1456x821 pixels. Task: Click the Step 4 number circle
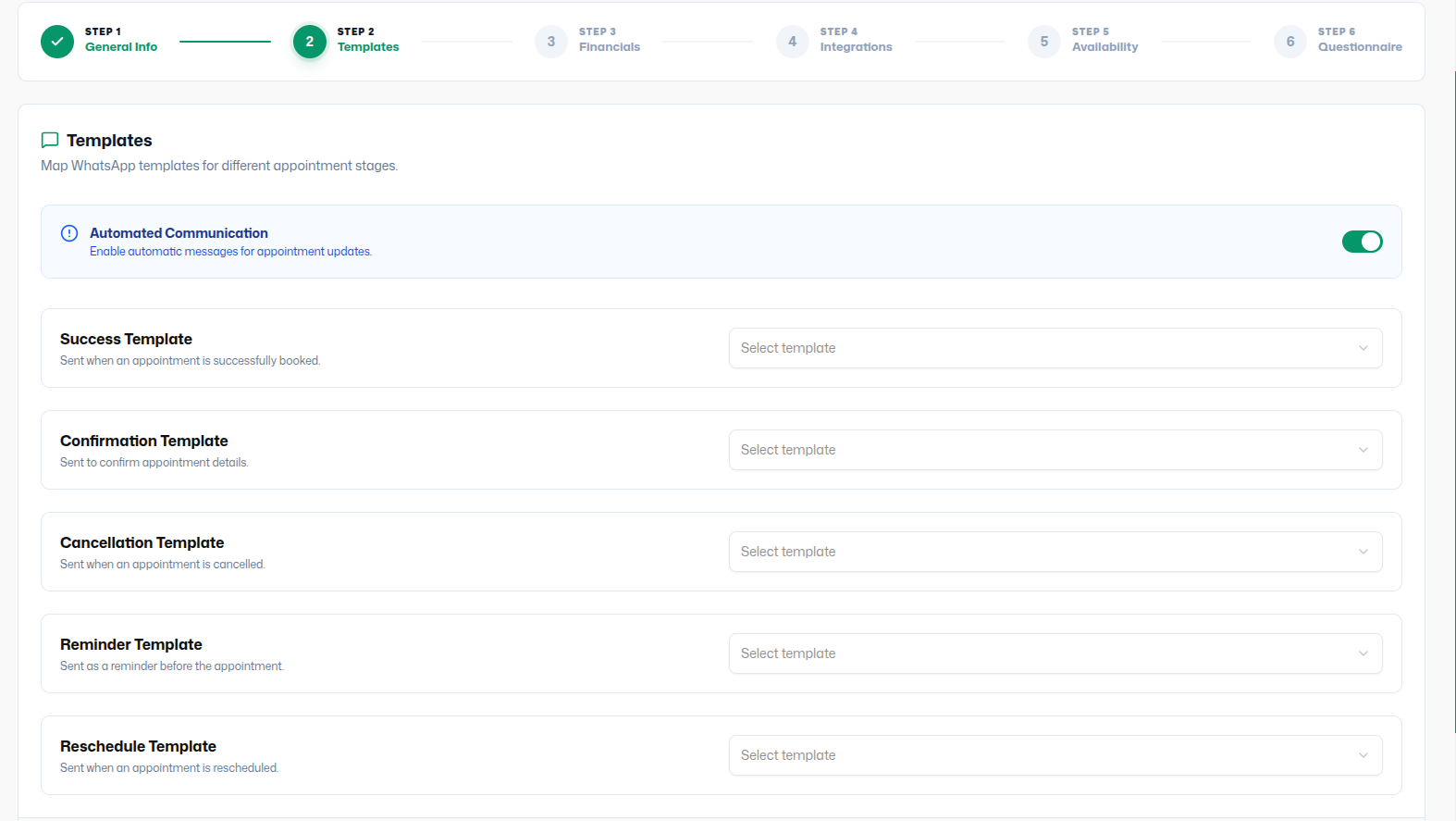pos(793,42)
